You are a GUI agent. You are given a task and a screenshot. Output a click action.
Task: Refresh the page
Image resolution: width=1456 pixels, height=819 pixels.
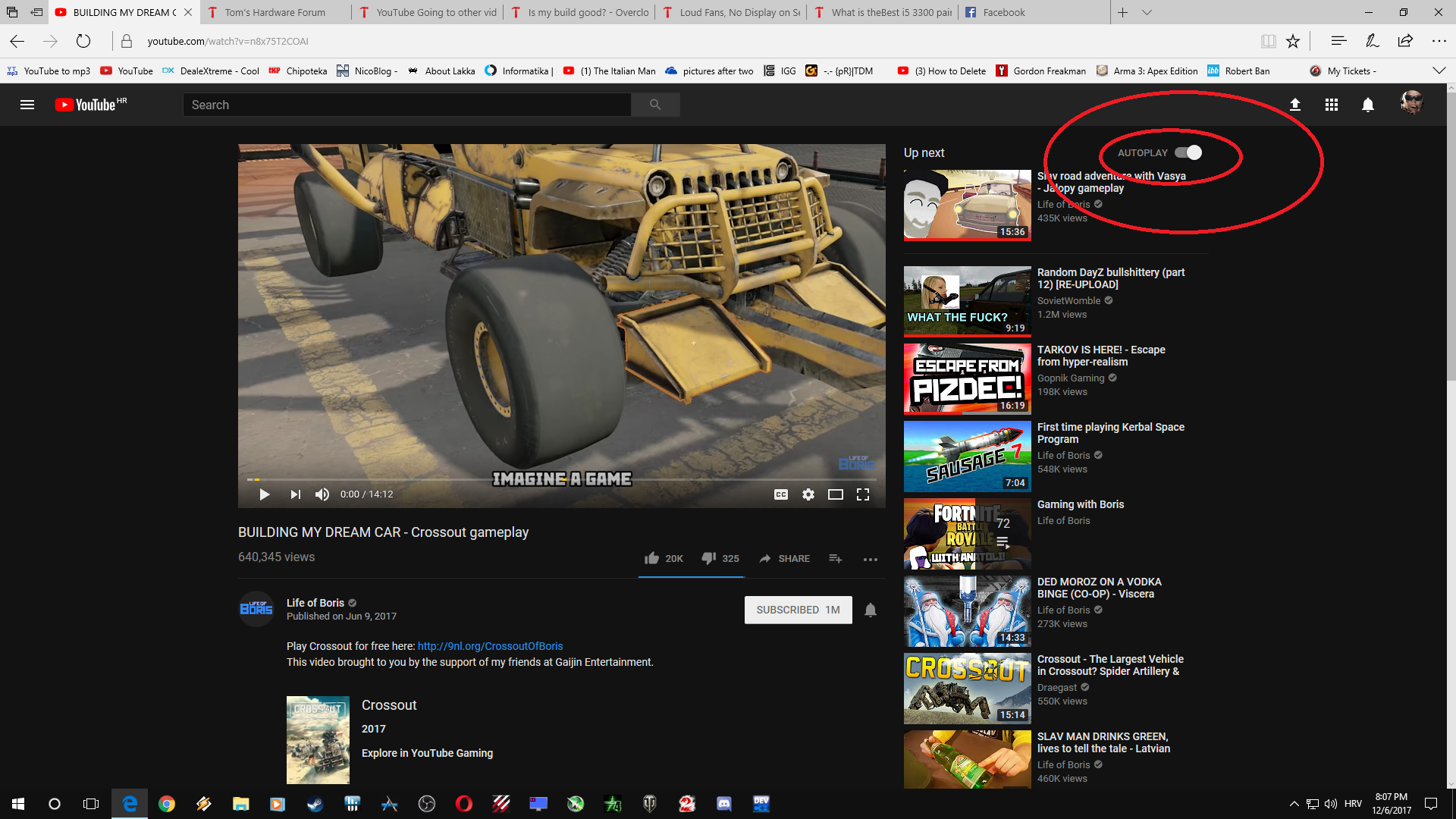point(83,41)
